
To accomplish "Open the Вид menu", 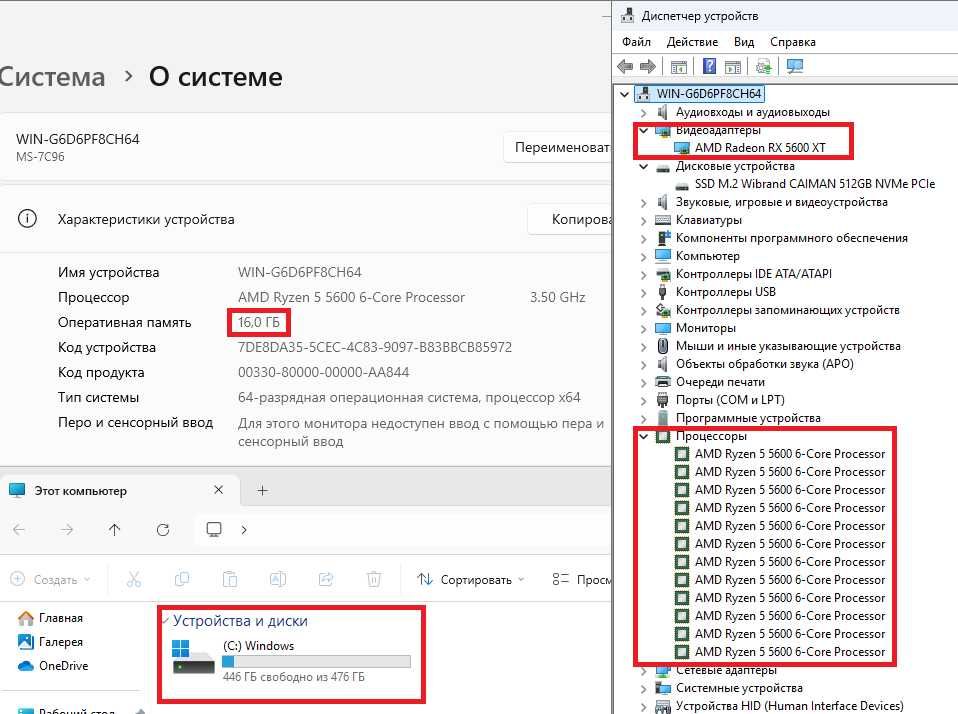I will click(744, 42).
